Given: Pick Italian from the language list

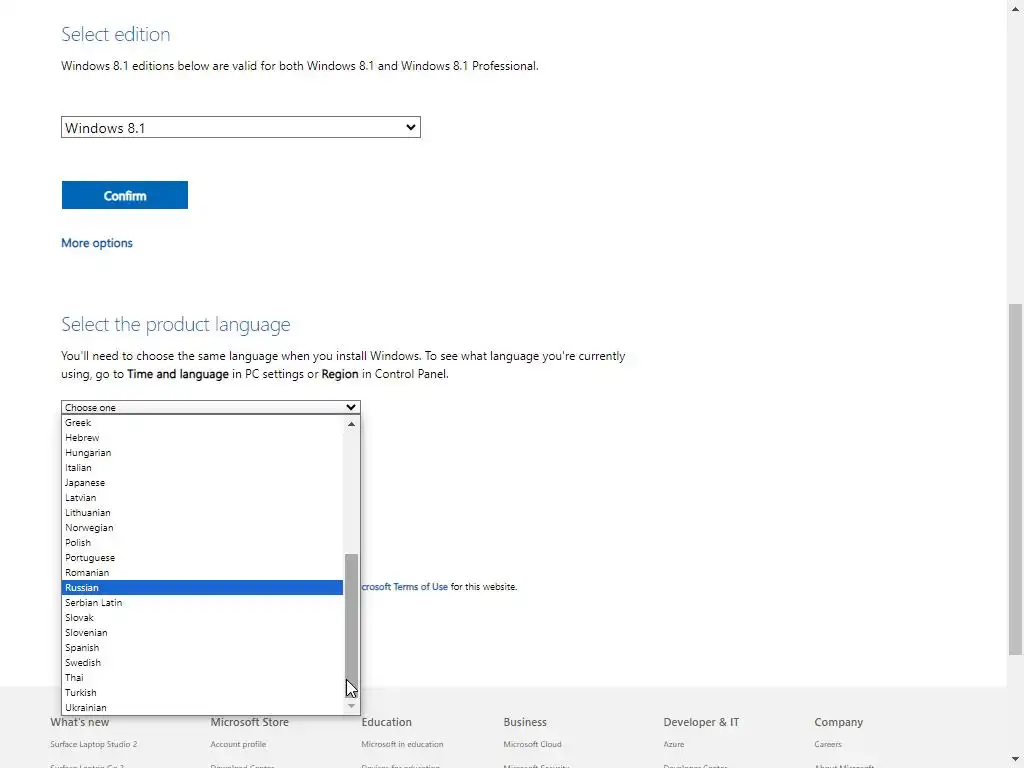Looking at the screenshot, I should (202, 468).
